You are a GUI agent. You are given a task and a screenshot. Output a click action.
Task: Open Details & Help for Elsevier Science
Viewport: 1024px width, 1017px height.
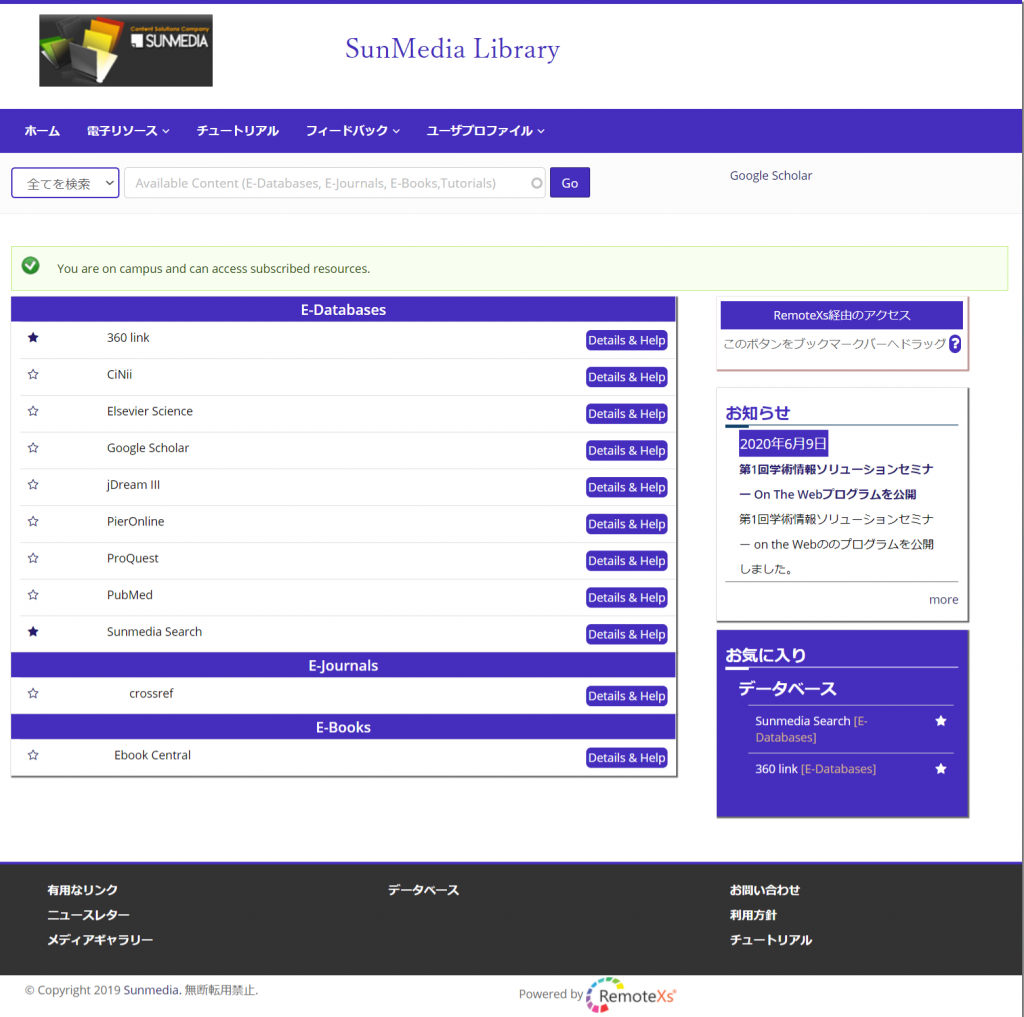(626, 413)
